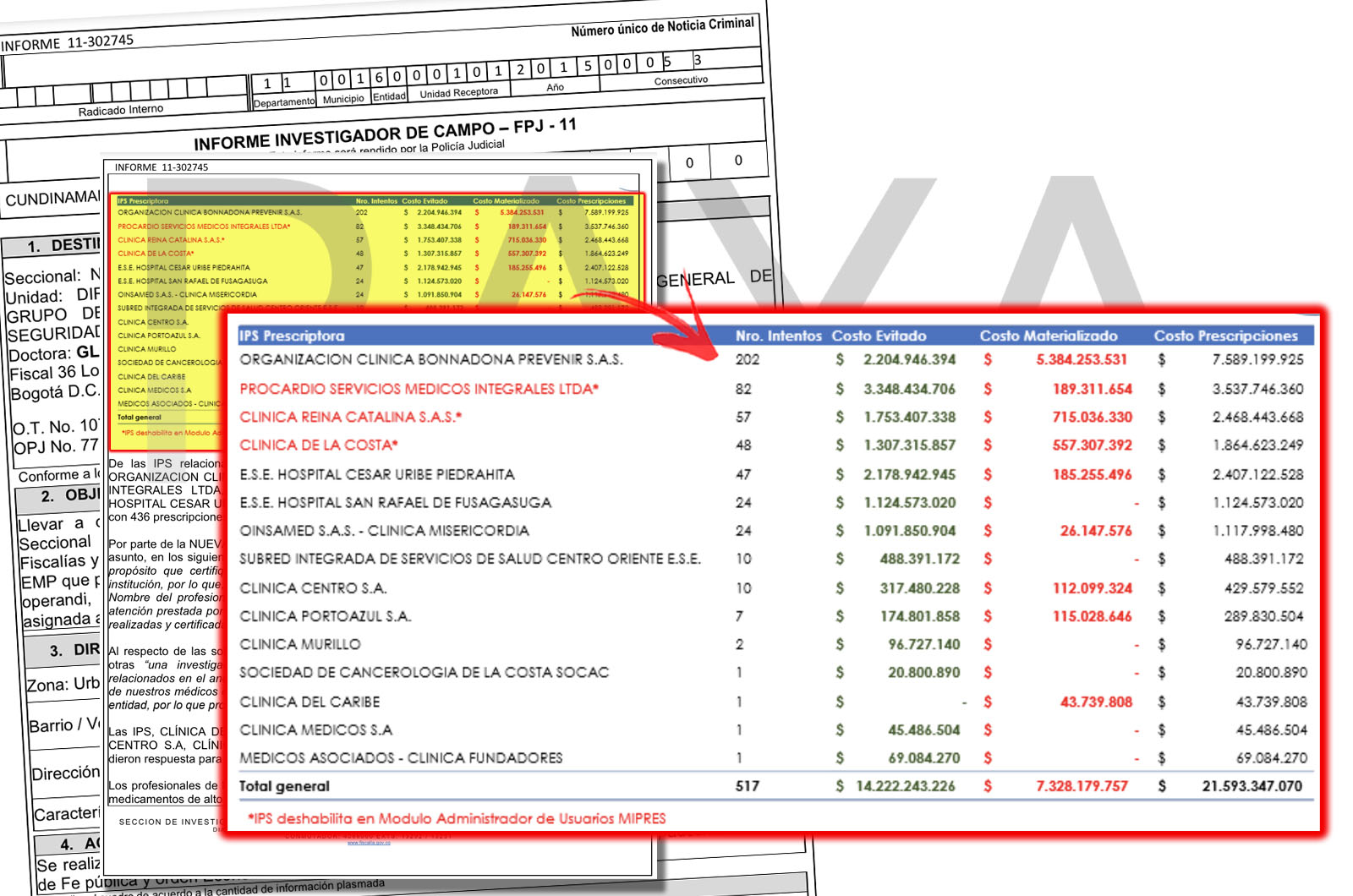
Task: Click 'CLINICA PORTOAZUL S.A.' in enlarged table
Action: (x=326, y=615)
